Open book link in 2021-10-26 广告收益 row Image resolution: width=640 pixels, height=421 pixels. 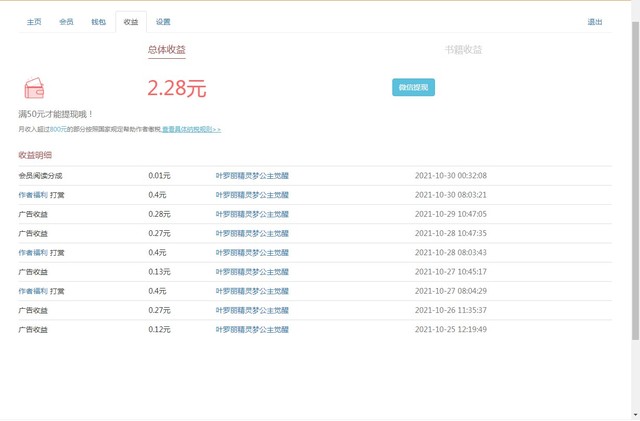point(252,310)
